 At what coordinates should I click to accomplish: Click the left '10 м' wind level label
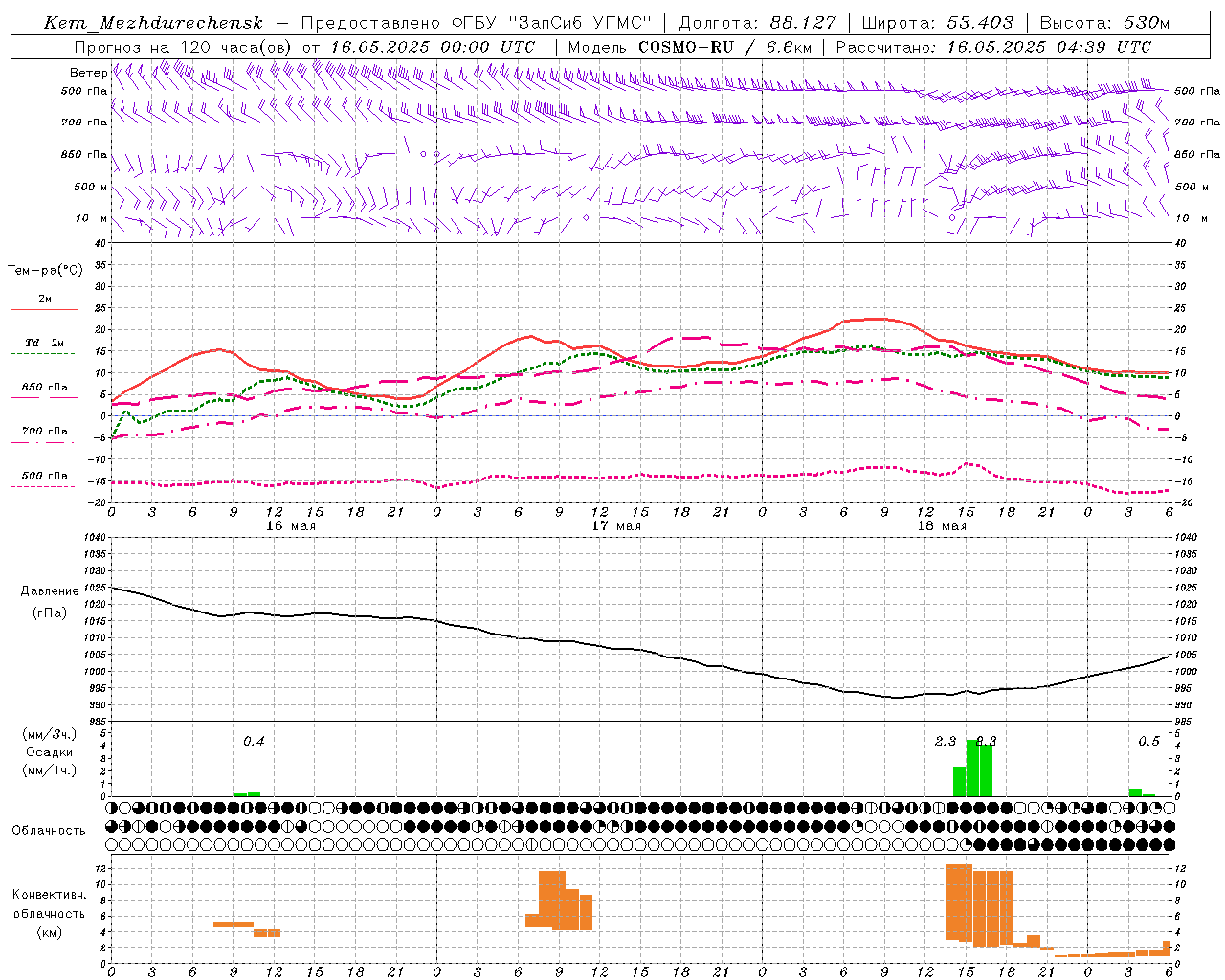point(91,218)
